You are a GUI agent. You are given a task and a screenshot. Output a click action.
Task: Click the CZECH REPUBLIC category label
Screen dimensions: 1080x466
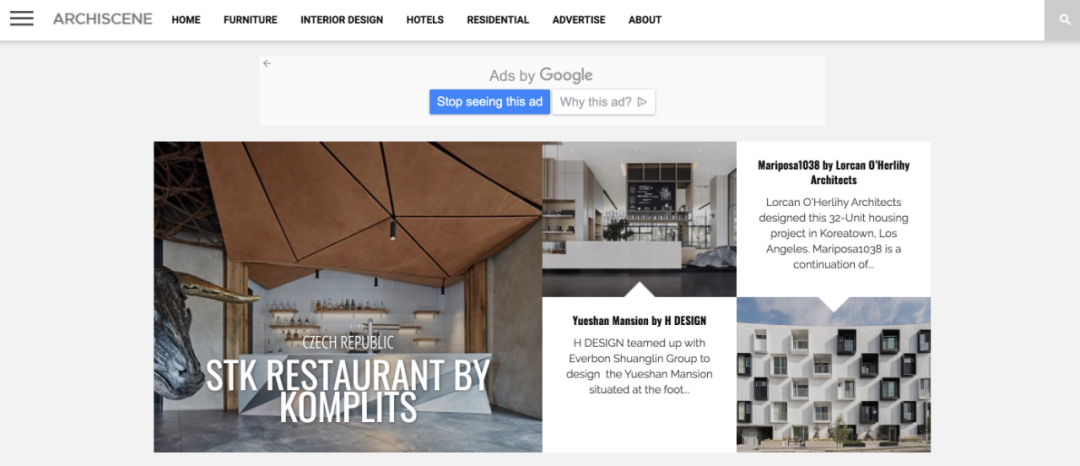(x=349, y=342)
